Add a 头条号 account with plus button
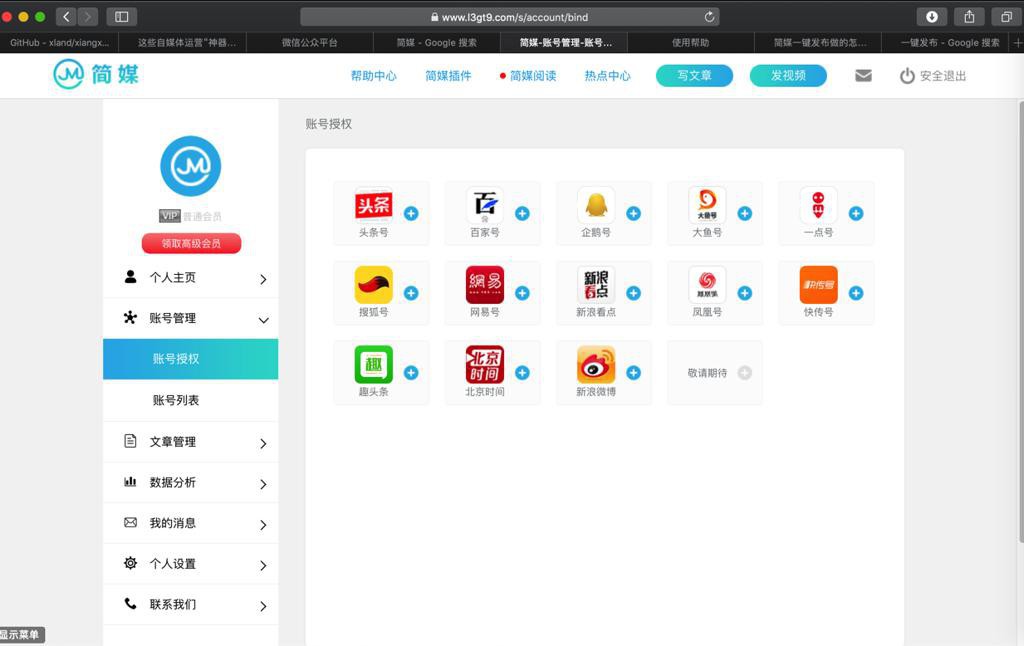This screenshot has height=646, width=1024. pos(411,214)
